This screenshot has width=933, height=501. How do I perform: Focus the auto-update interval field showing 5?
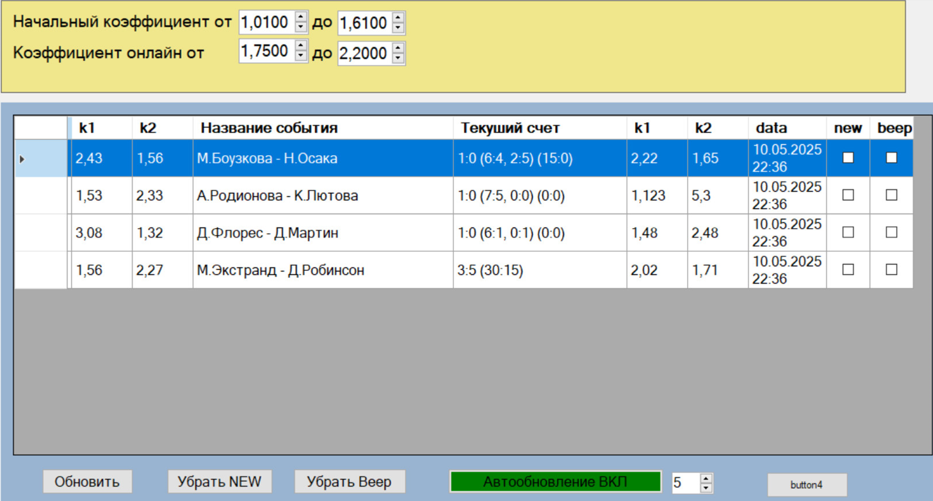click(685, 483)
